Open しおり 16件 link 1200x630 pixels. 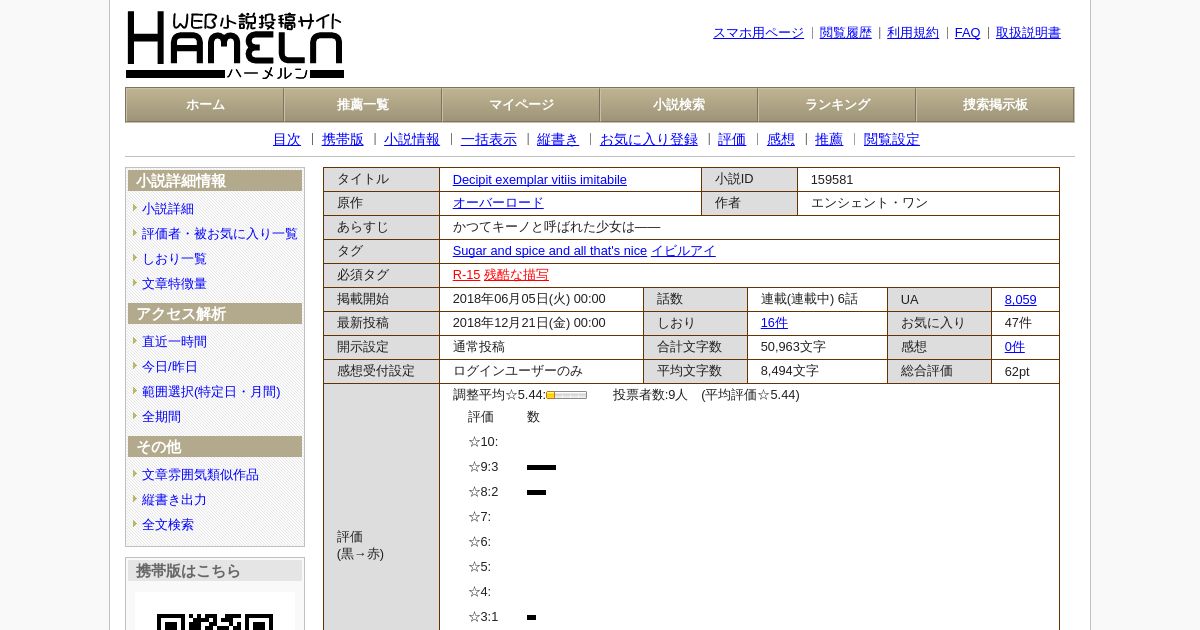click(x=774, y=324)
